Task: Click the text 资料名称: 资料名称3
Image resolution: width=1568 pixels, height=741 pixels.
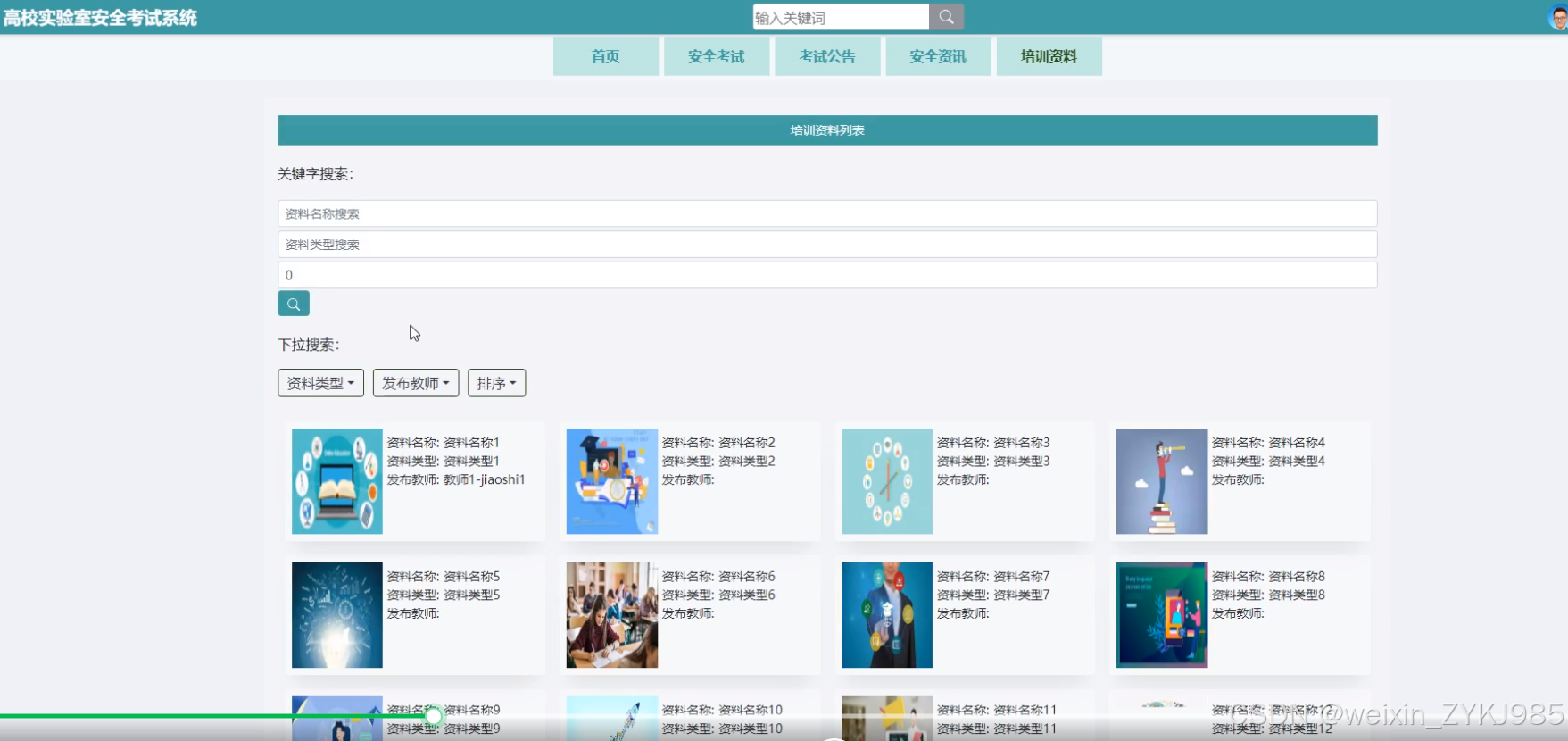Action: pyautogui.click(x=993, y=443)
